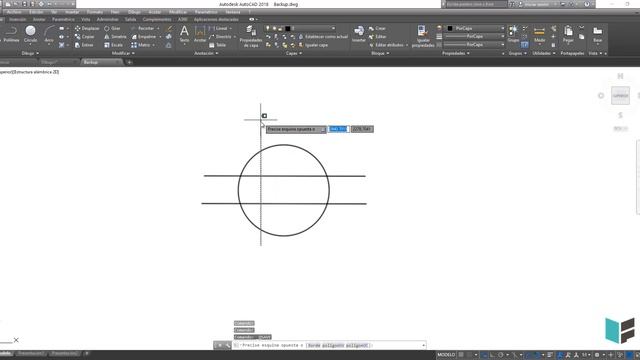Click the Crear block tool
This screenshot has height=360, width=640.
pyautogui.click(x=377, y=28)
